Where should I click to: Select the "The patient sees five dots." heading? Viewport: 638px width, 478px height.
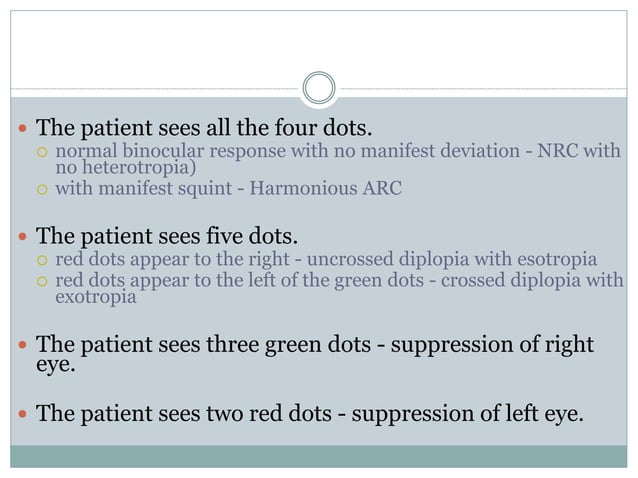pyautogui.click(x=167, y=238)
